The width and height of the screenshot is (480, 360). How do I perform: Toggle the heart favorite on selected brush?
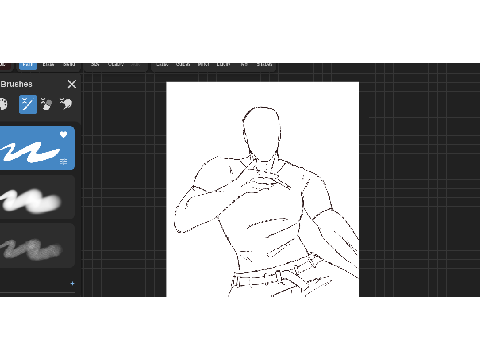coord(63,135)
